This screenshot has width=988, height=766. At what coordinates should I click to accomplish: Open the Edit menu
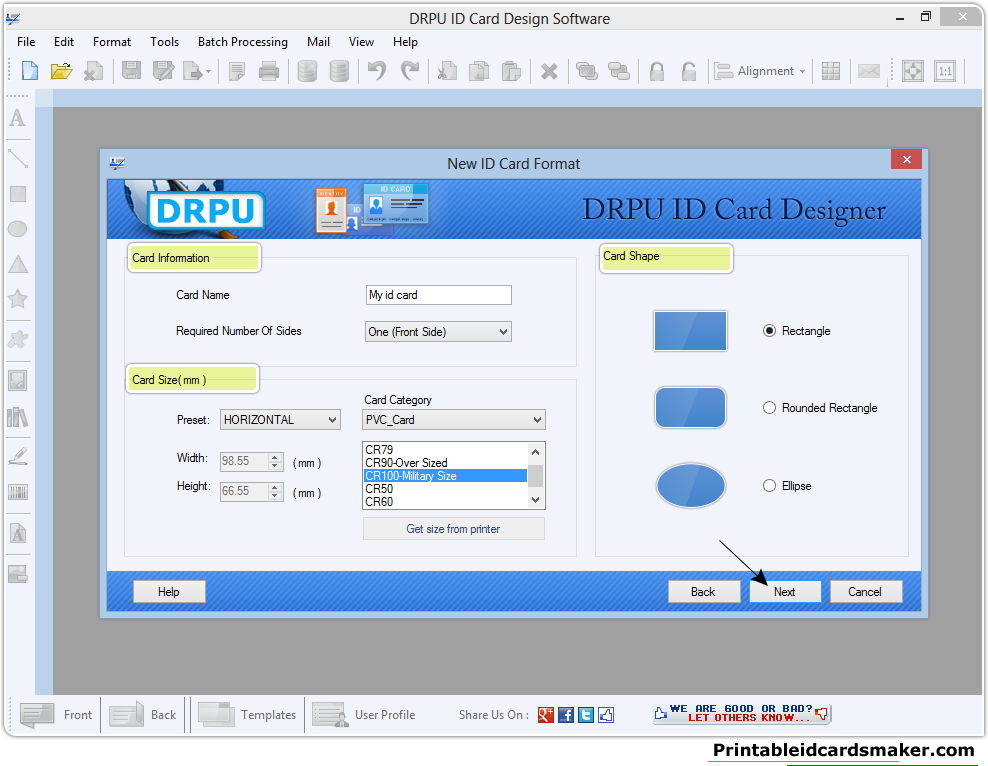64,42
